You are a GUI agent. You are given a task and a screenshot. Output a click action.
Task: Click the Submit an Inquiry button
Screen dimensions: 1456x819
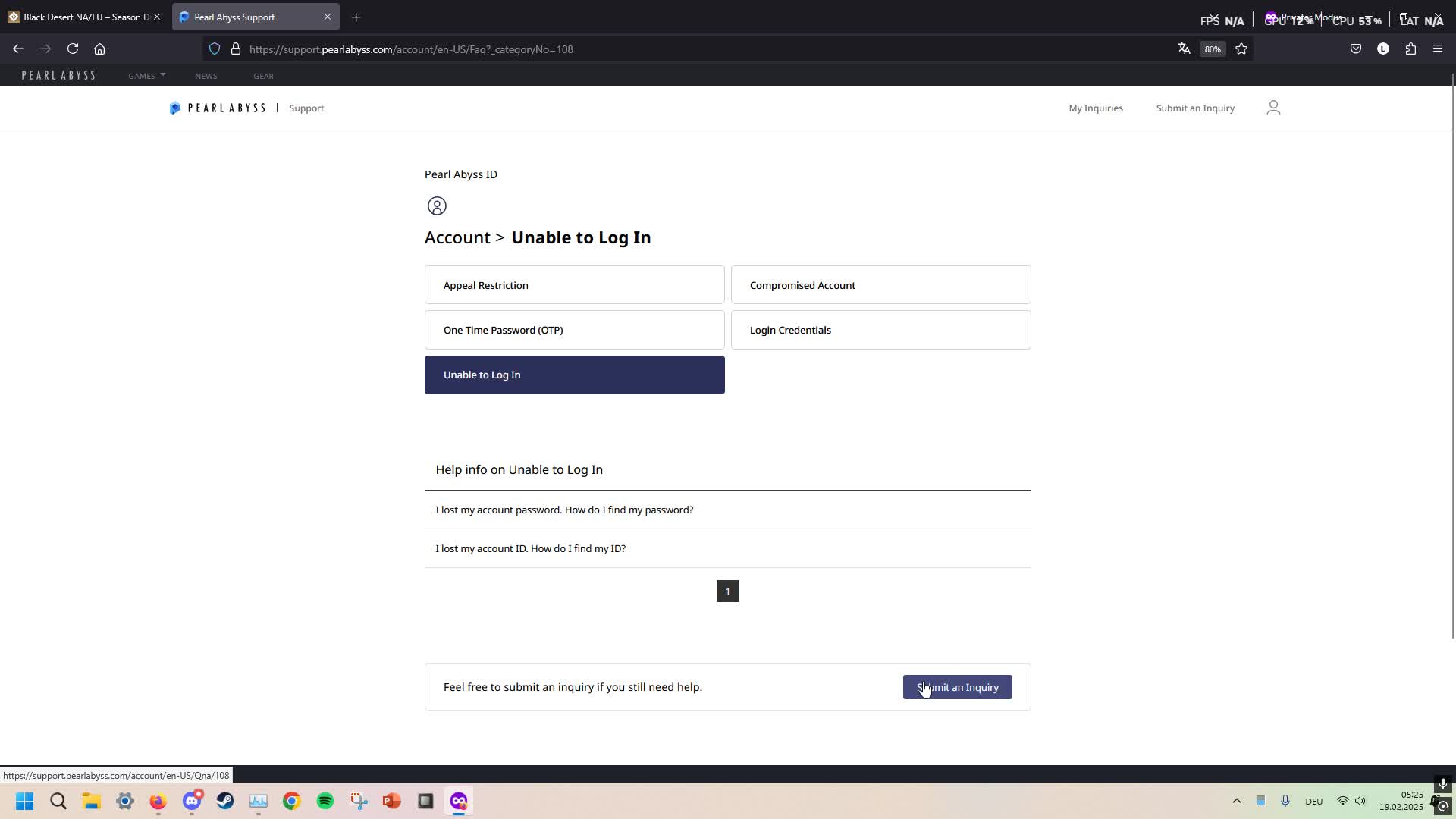pos(957,687)
